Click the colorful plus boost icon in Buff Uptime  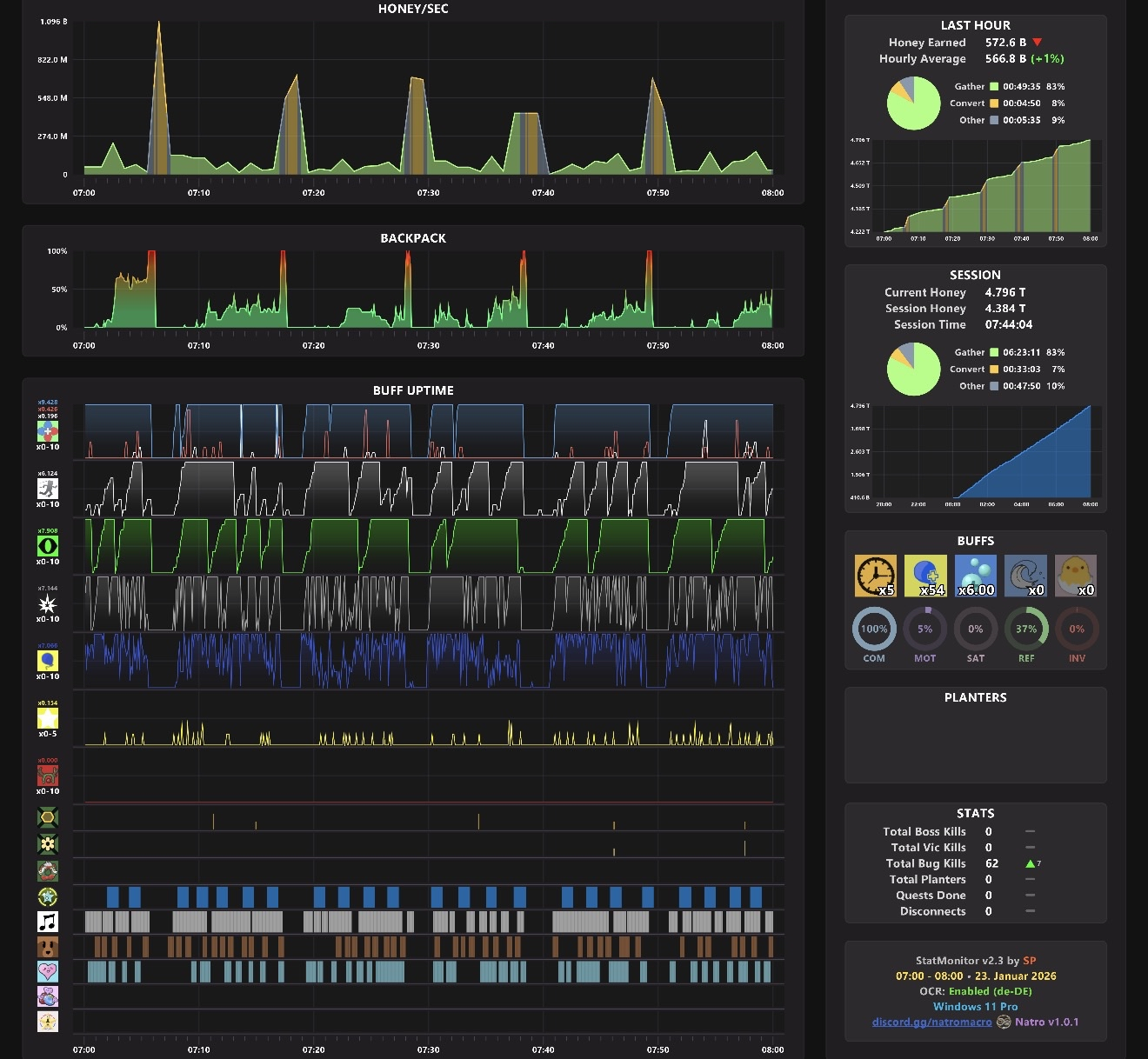[48, 431]
